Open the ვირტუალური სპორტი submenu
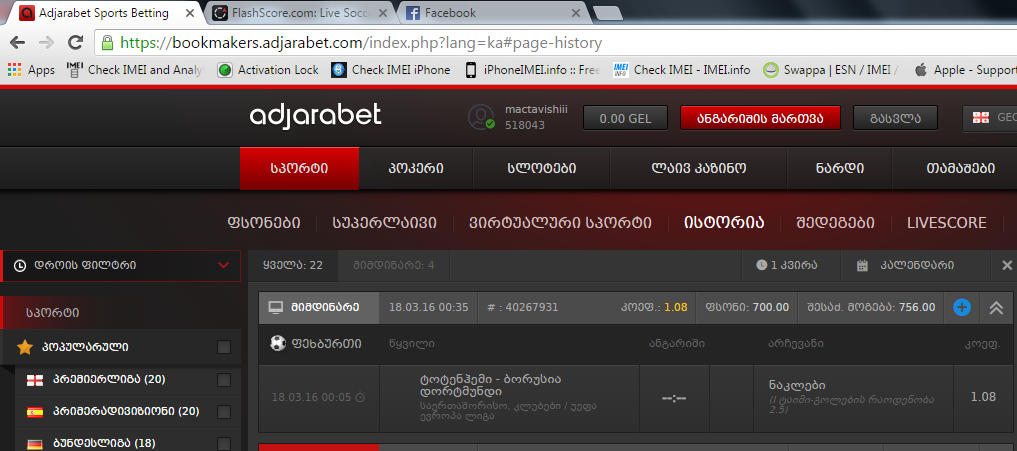Screen dimensions: 1017x451 tap(560, 223)
